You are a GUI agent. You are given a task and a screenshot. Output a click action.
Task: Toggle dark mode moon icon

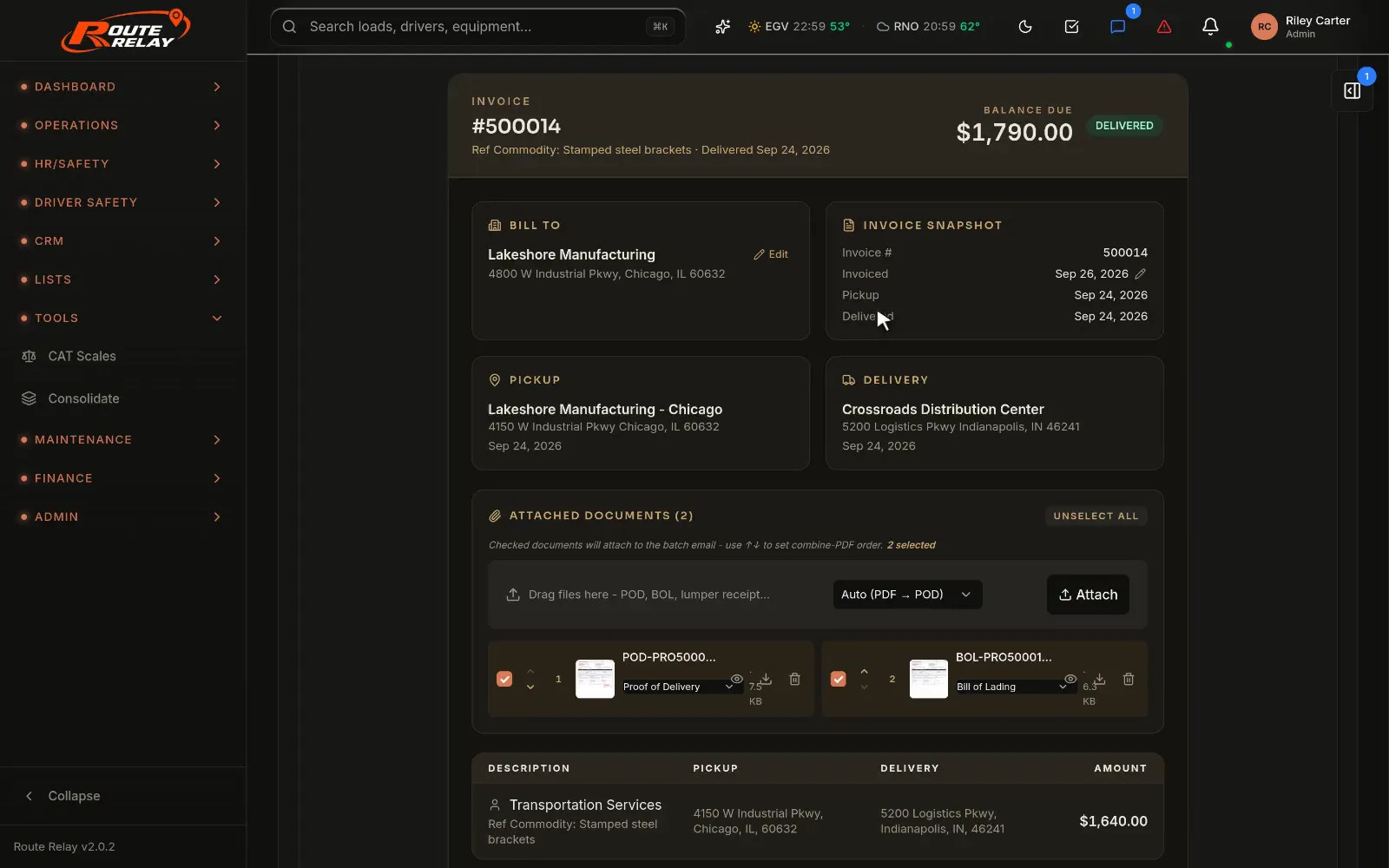[x=1025, y=27]
